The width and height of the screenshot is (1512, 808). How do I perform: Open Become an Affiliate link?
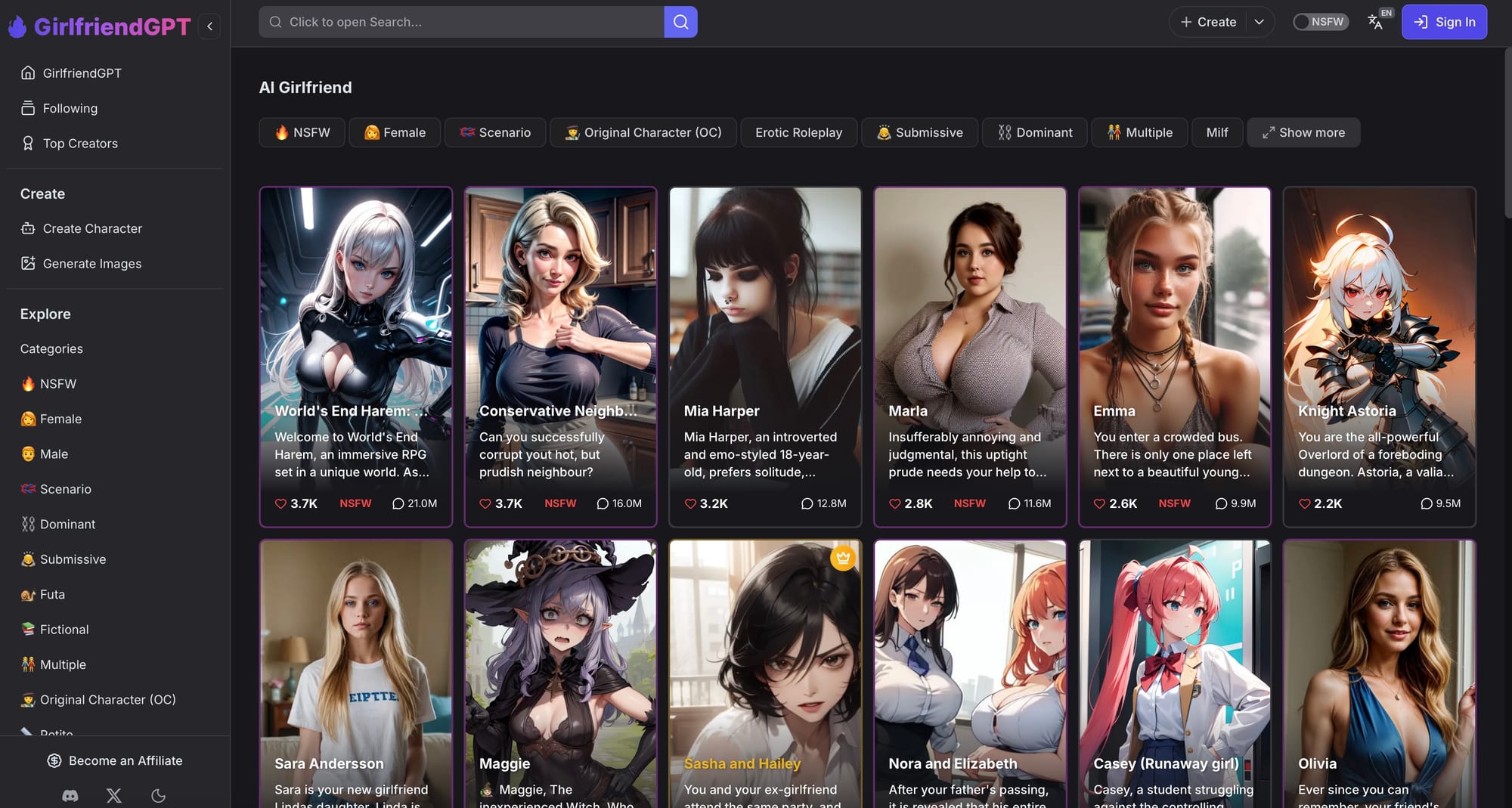coord(115,760)
